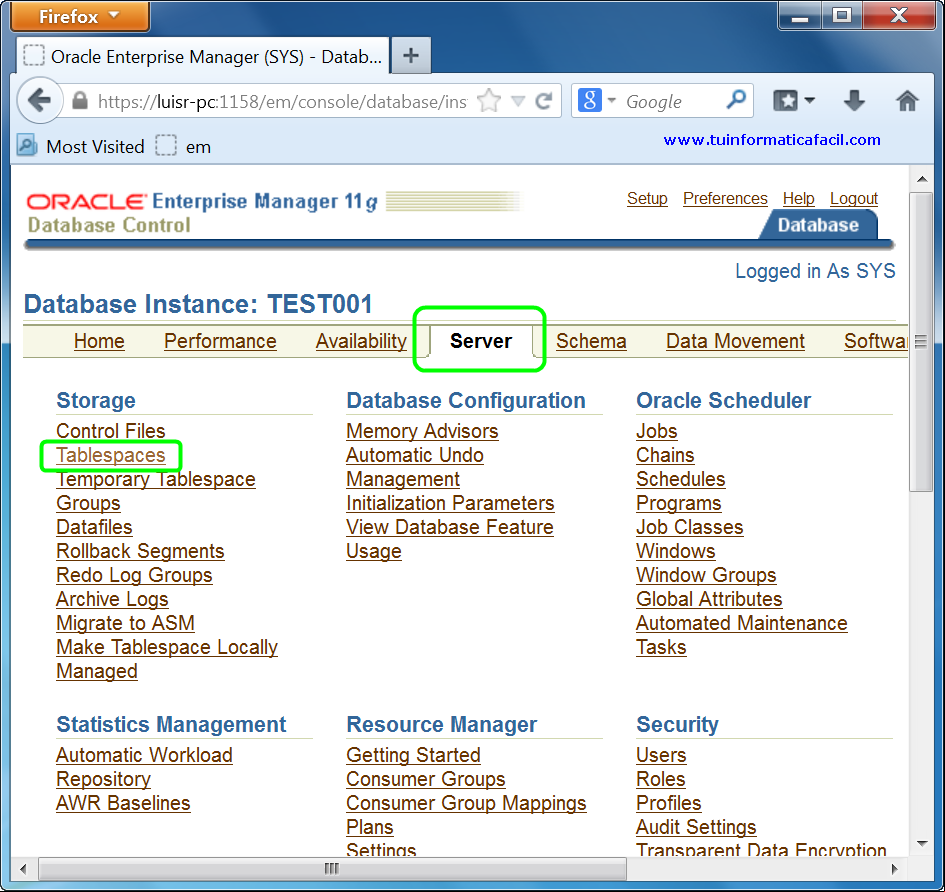
Task: Open the bookmarks menu star button
Action: (785, 101)
